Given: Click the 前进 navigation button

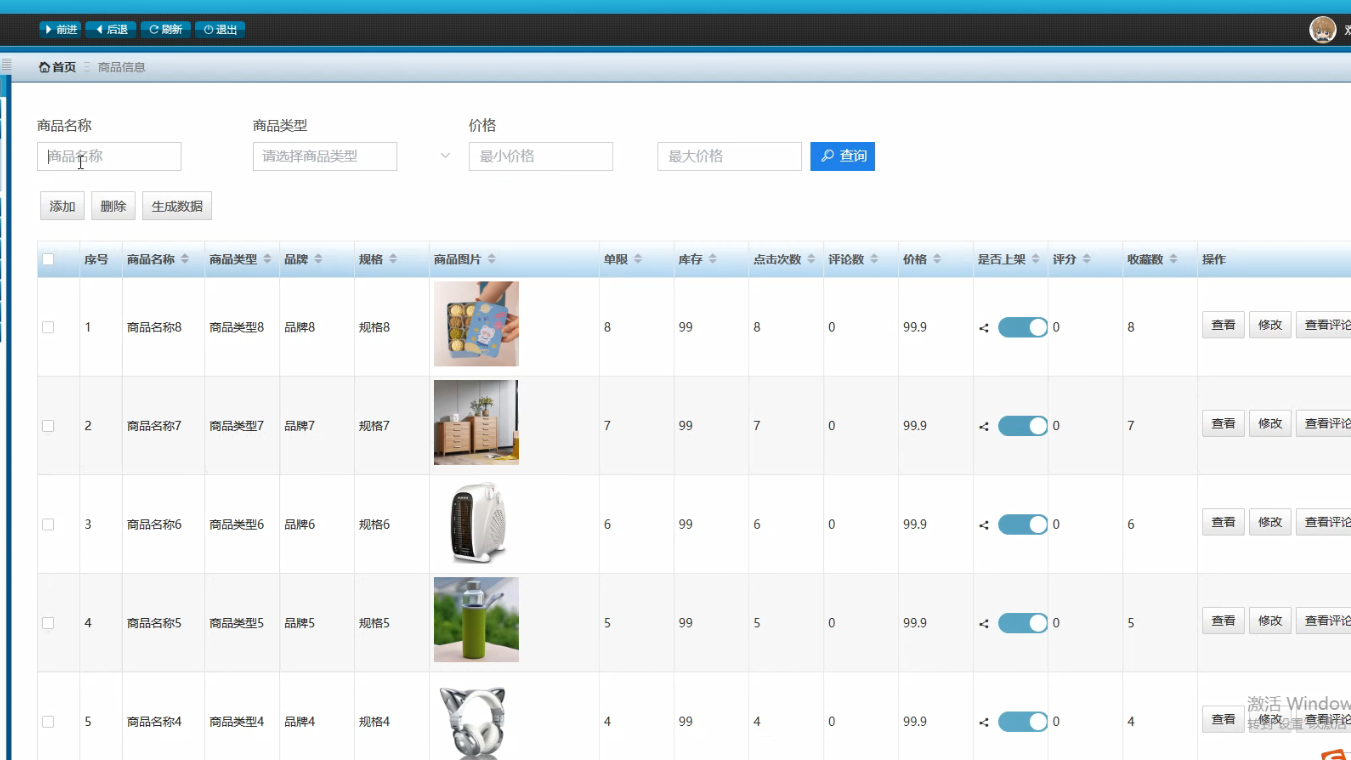Looking at the screenshot, I should pos(60,29).
